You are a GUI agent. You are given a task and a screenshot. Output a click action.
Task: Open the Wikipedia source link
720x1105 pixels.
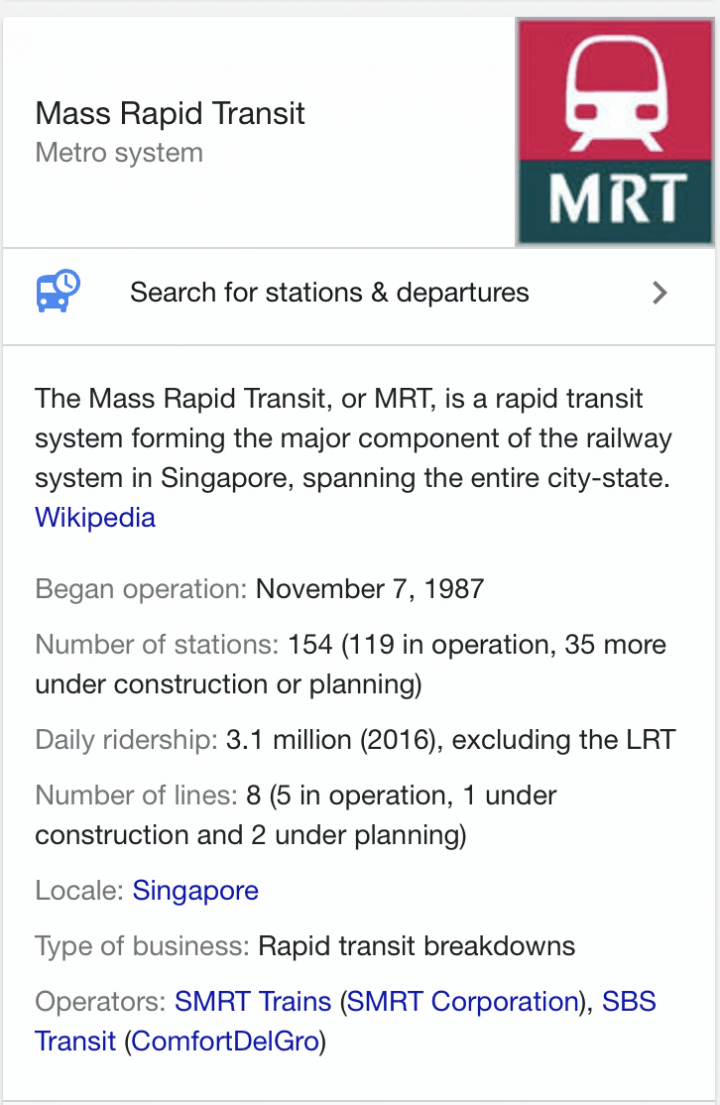click(95, 517)
